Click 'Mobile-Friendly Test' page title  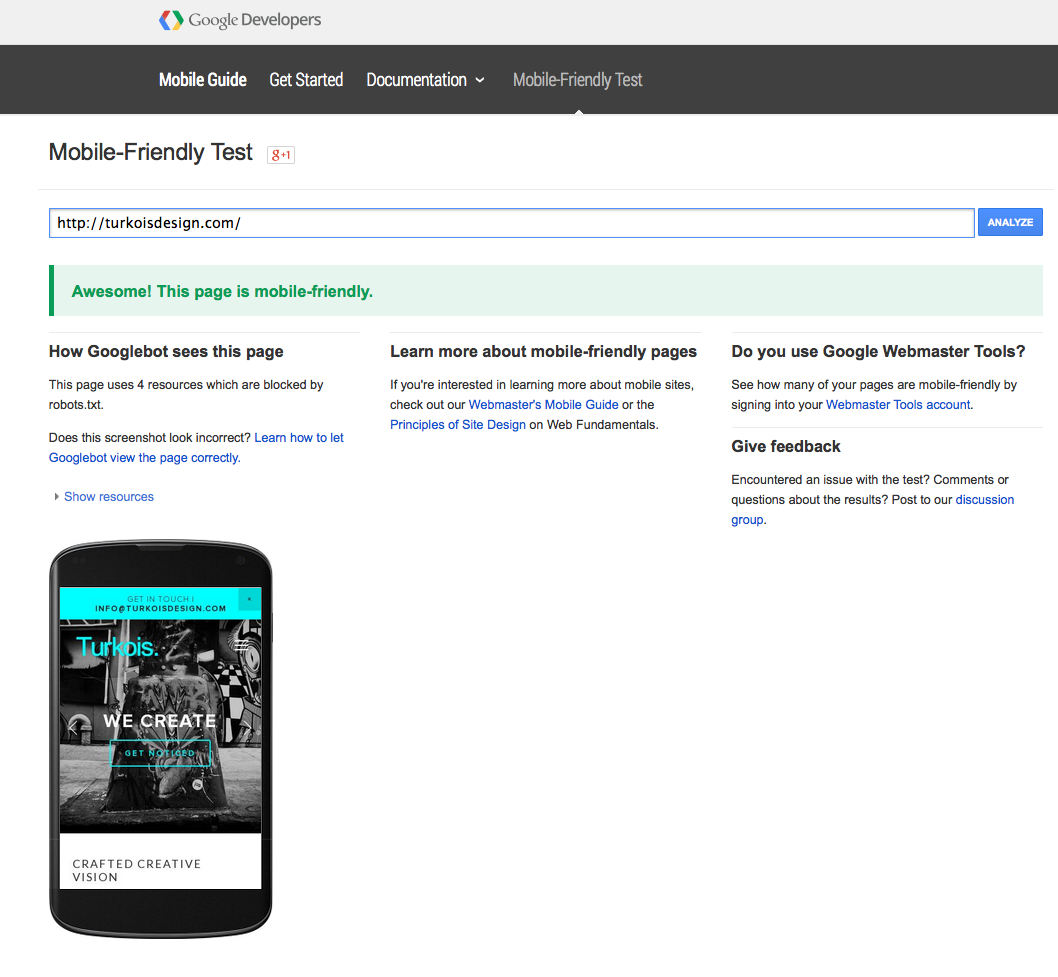150,152
